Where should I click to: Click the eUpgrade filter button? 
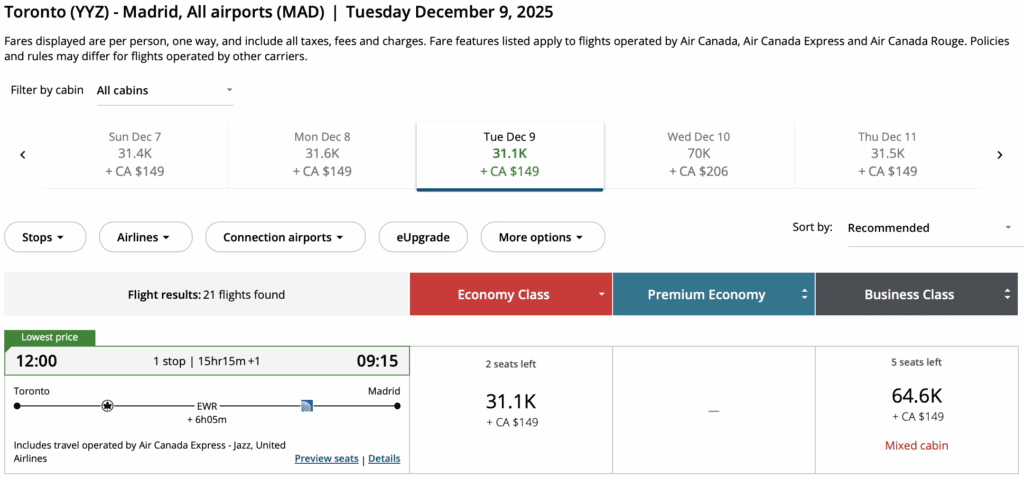click(x=422, y=238)
